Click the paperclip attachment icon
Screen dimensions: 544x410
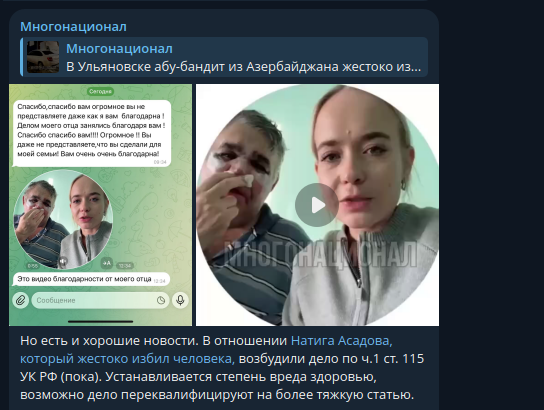[20, 300]
